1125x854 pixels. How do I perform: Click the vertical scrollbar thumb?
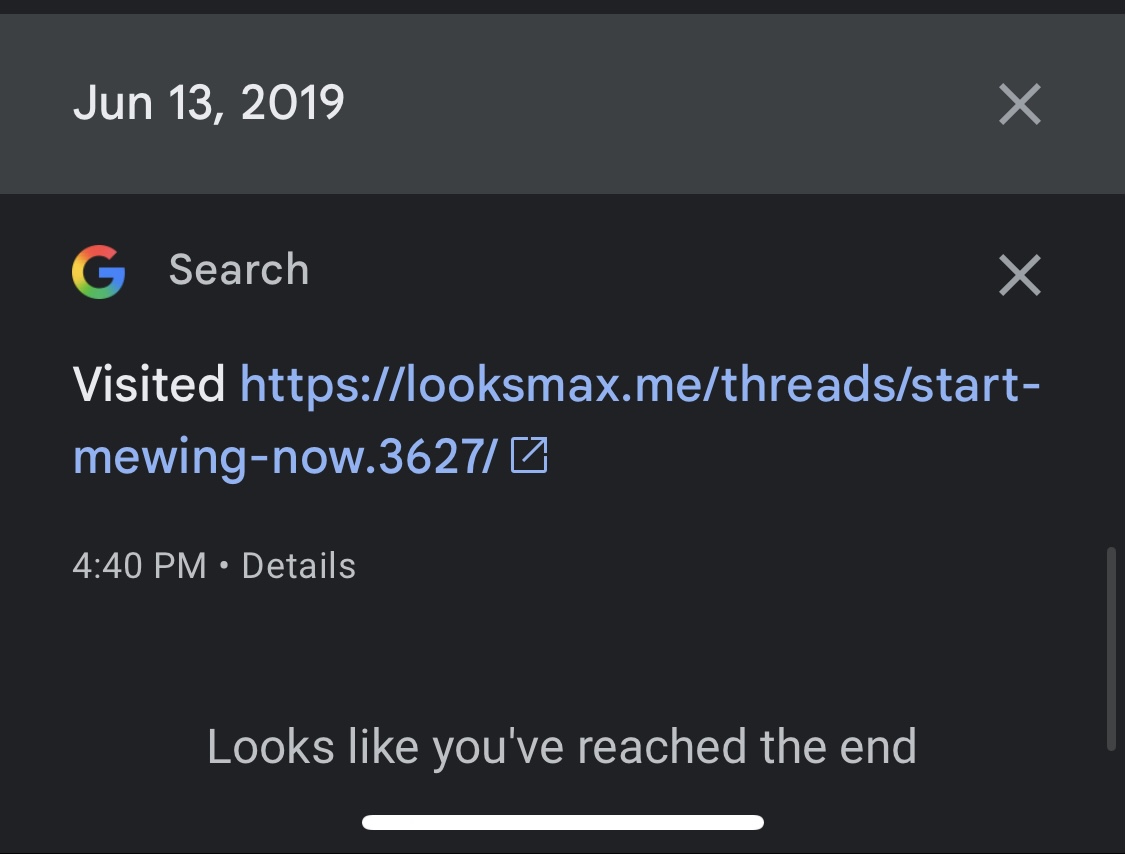tap(1111, 648)
